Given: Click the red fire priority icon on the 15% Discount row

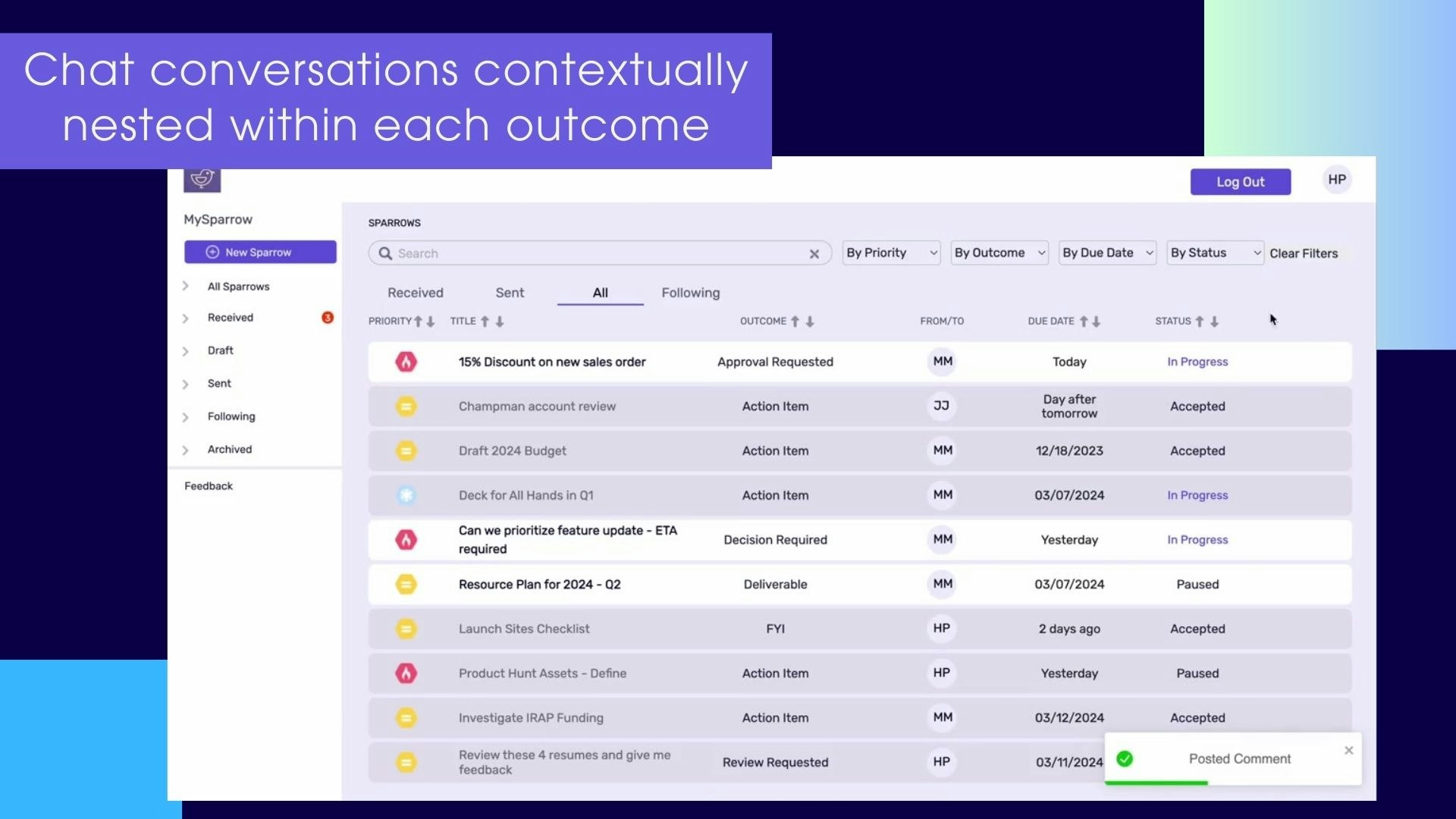Looking at the screenshot, I should coord(406,362).
